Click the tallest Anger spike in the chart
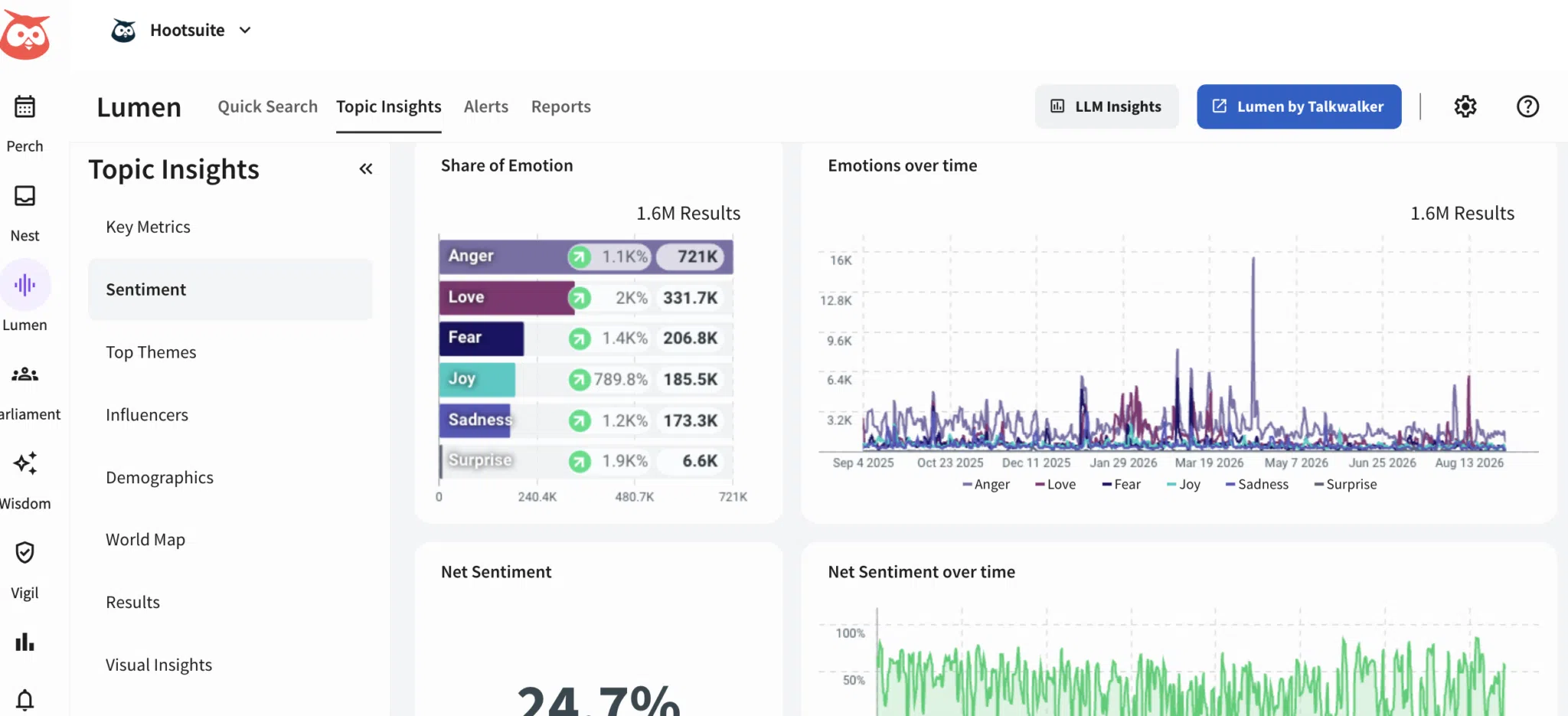The width and height of the screenshot is (1568, 716). (1253, 260)
